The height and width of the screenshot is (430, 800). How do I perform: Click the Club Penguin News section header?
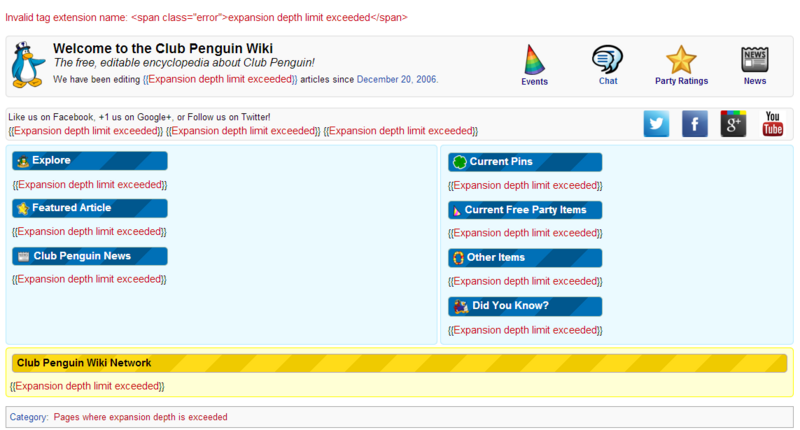[90, 256]
